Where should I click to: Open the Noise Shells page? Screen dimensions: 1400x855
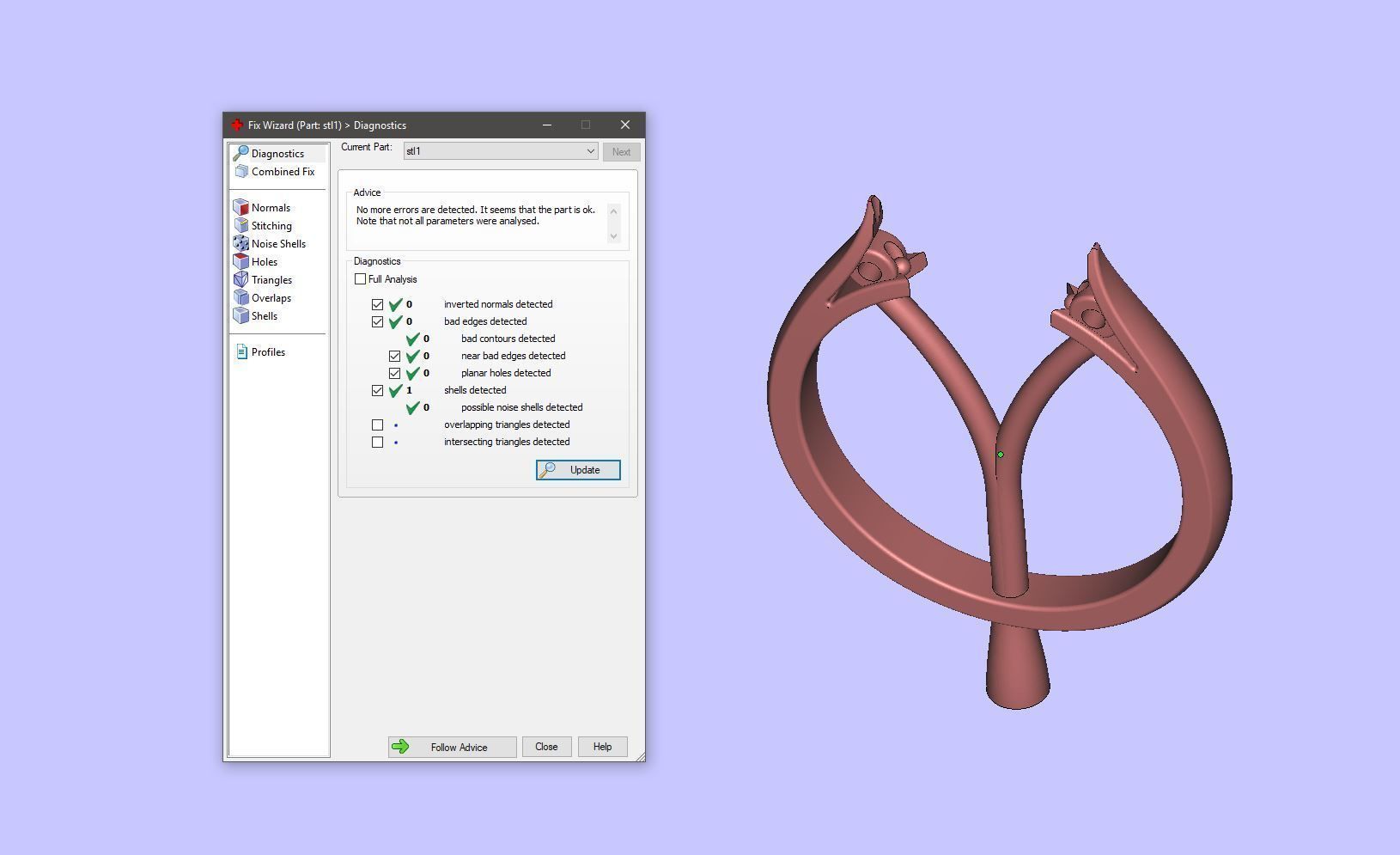(x=278, y=244)
